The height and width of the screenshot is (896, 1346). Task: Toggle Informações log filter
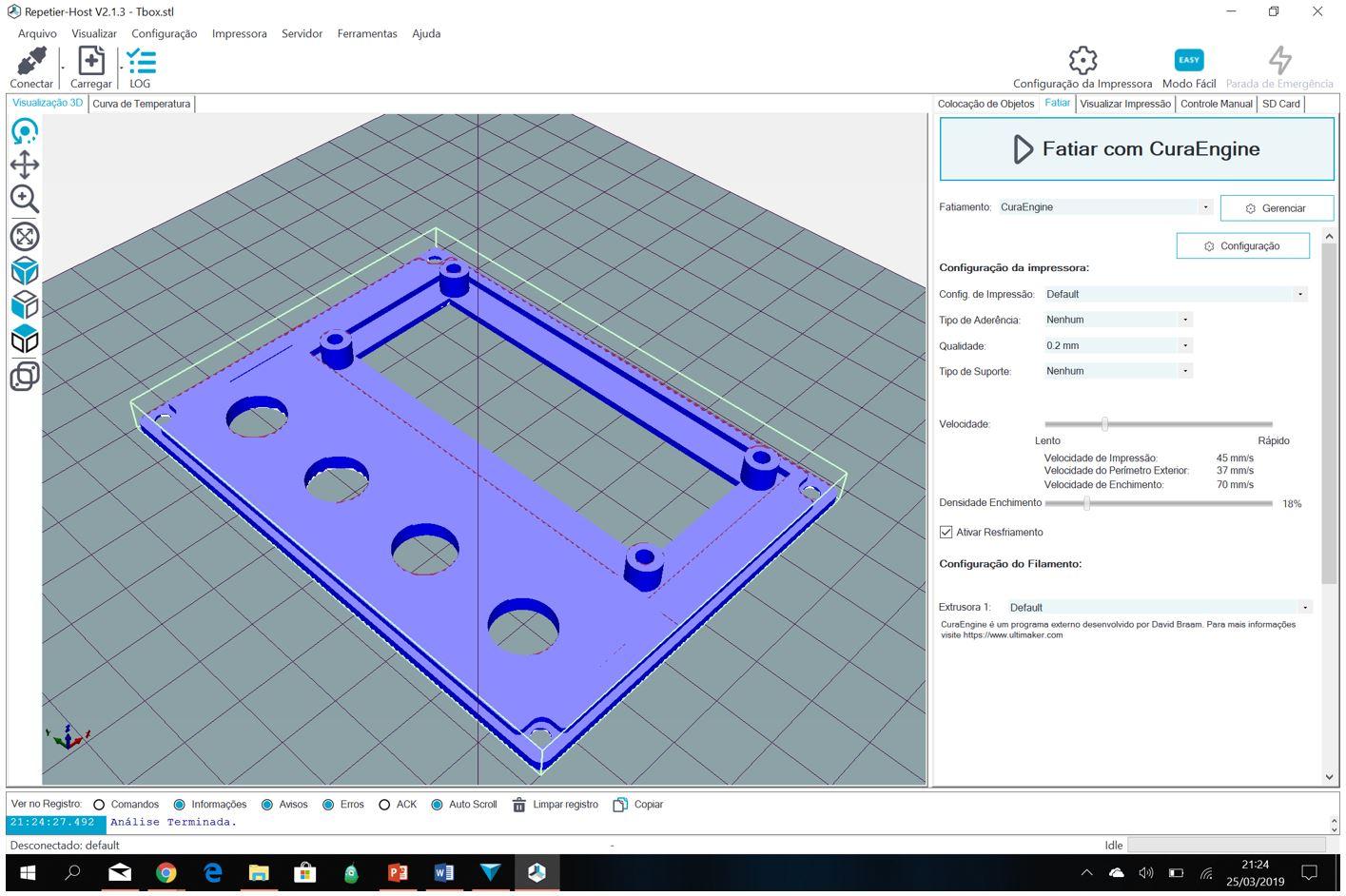[179, 805]
